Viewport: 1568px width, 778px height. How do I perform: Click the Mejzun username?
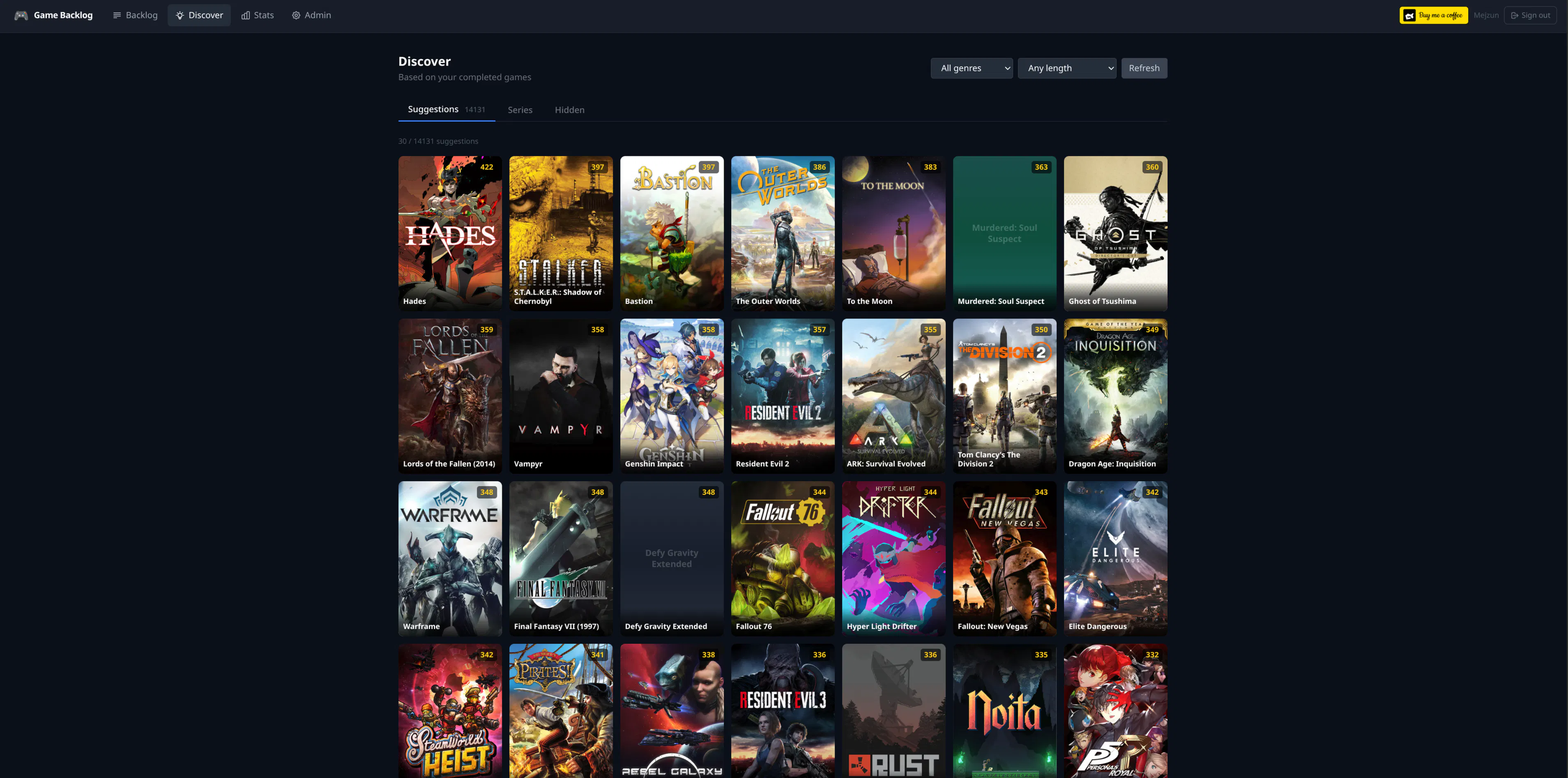[x=1486, y=15]
